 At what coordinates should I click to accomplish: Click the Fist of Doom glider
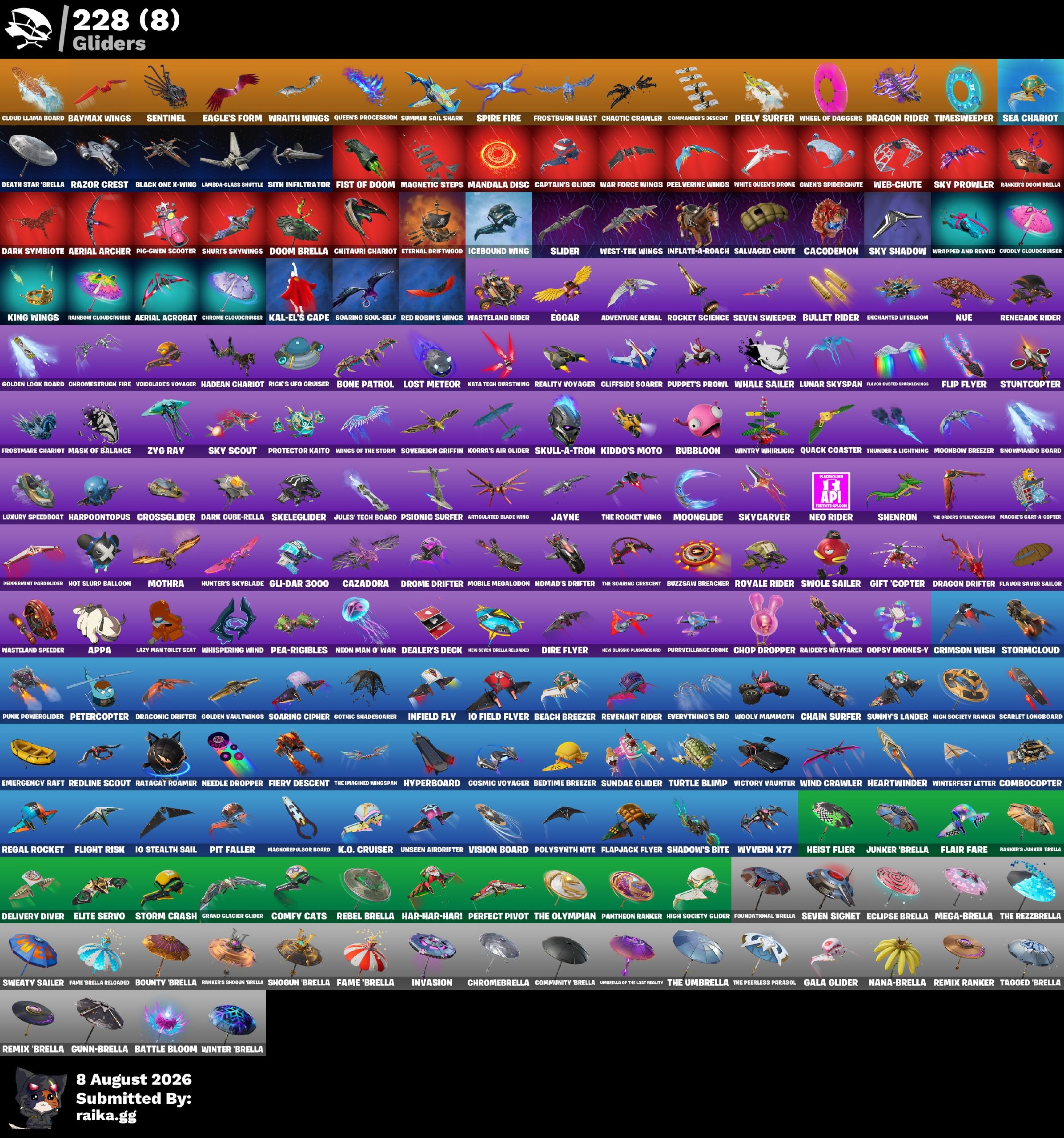coord(365,158)
